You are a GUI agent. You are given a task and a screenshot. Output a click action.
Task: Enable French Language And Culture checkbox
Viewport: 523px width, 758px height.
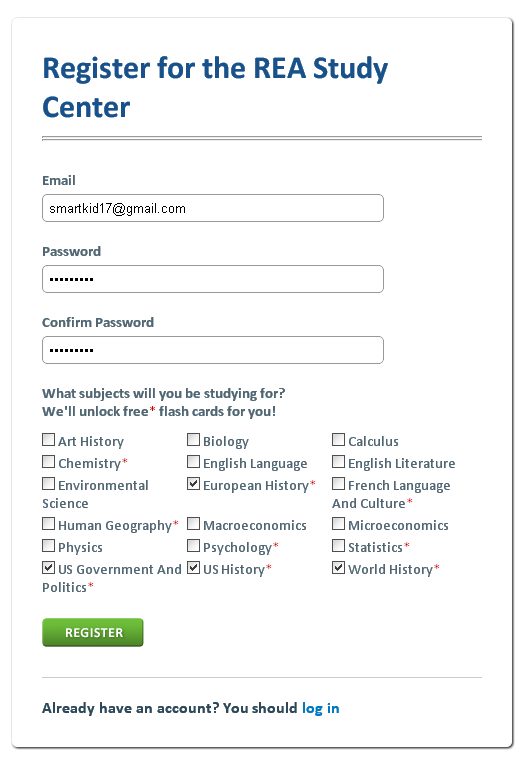tap(338, 483)
